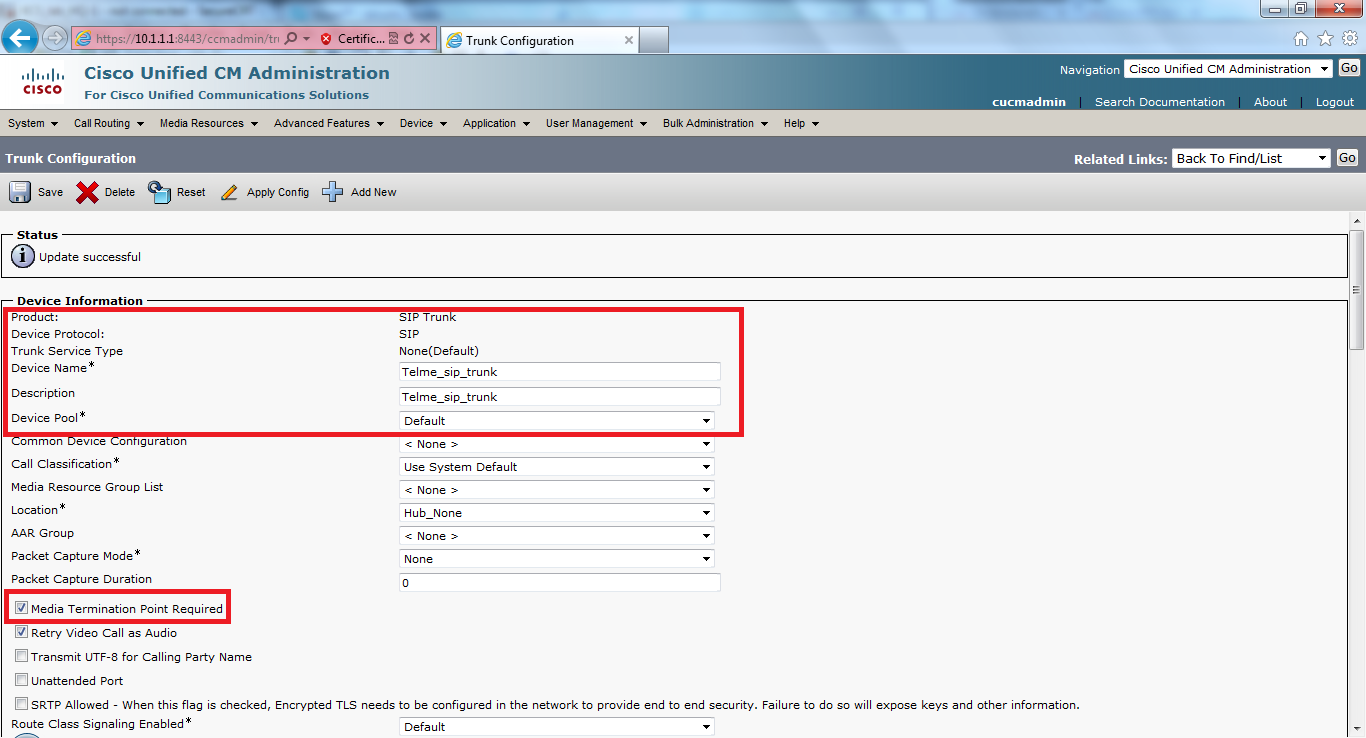
Task: Open the Application menu
Action: coord(497,123)
